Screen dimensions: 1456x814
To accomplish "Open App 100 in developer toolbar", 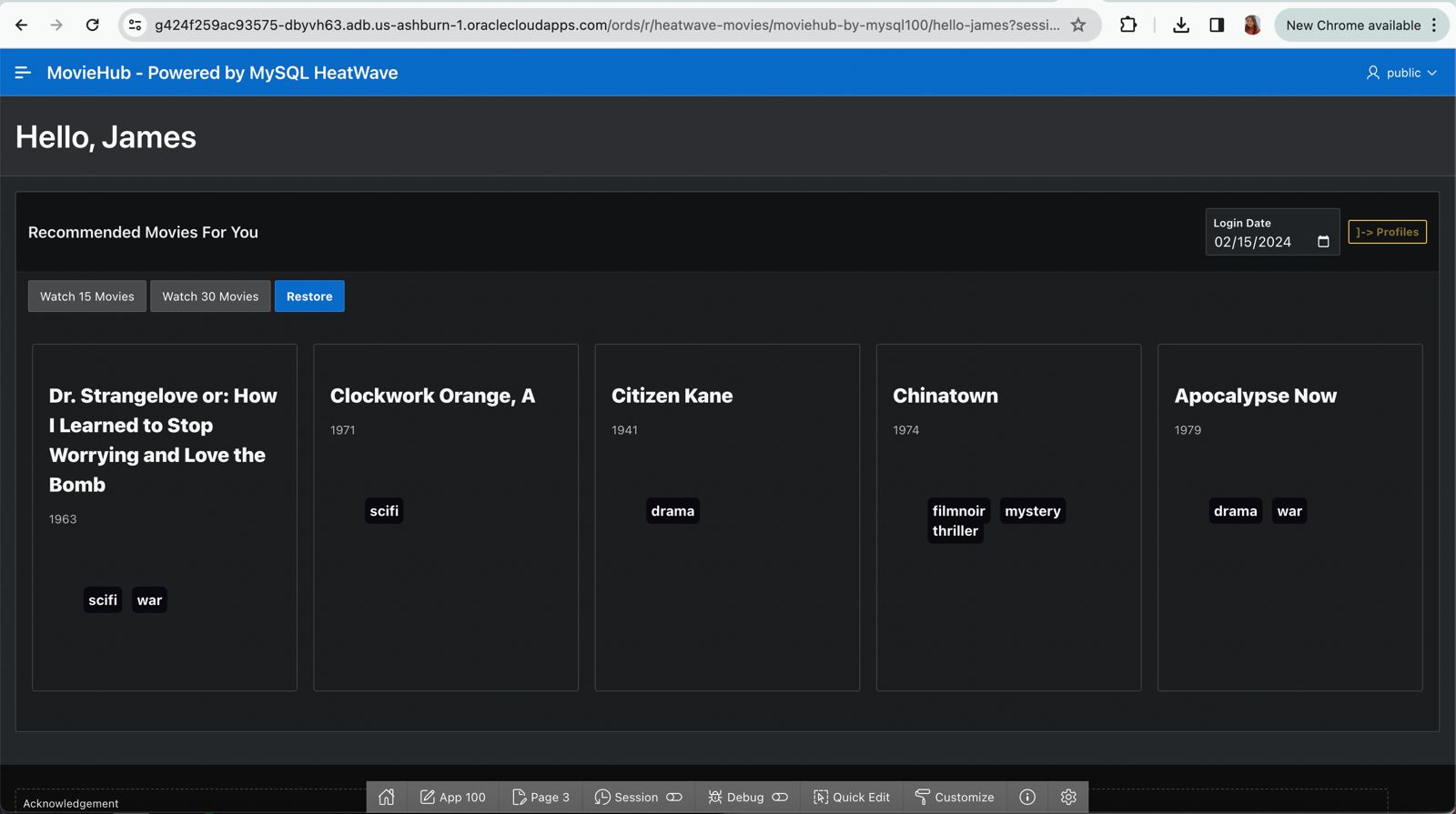I will pyautogui.click(x=452, y=797).
